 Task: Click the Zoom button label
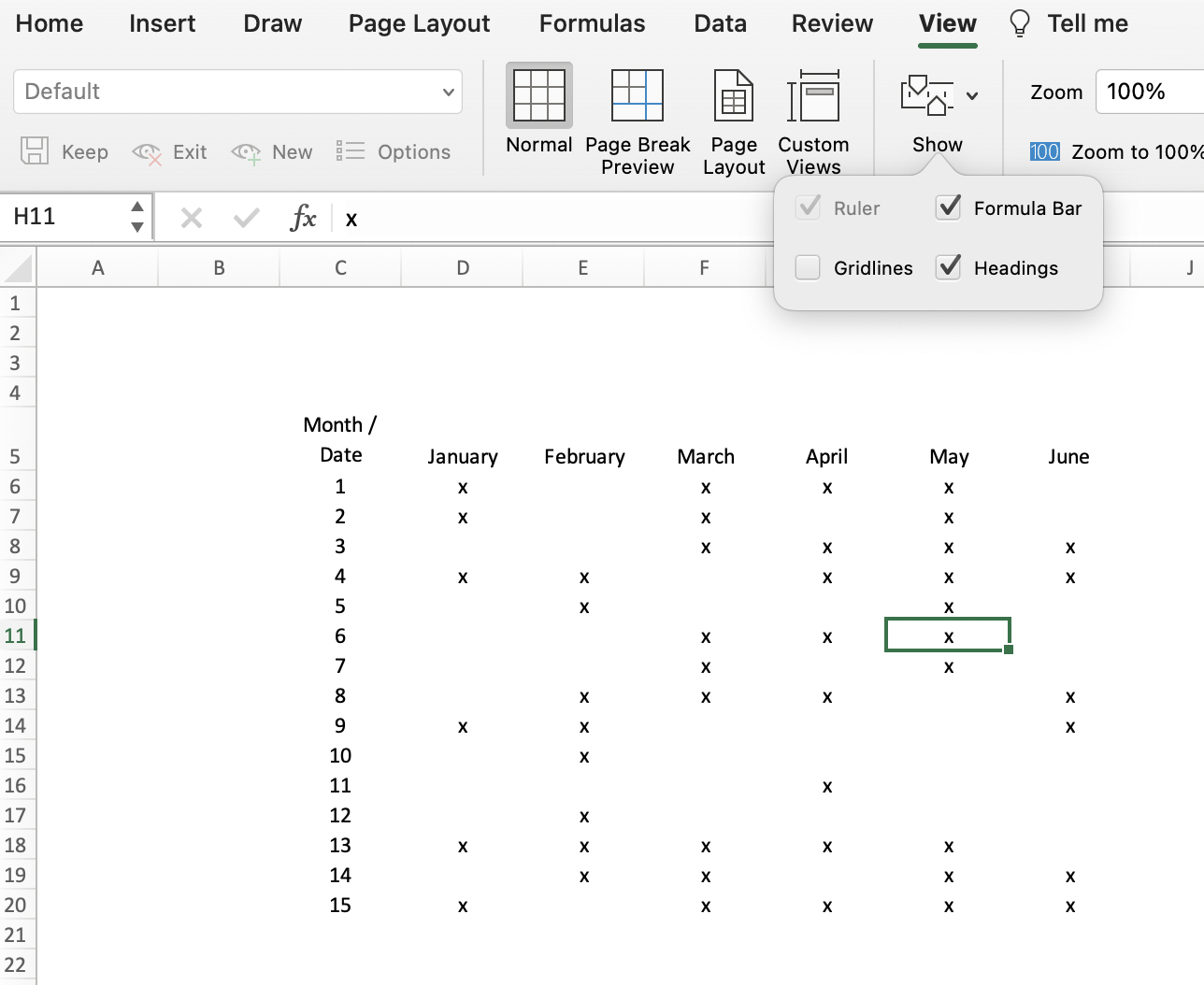1056,92
